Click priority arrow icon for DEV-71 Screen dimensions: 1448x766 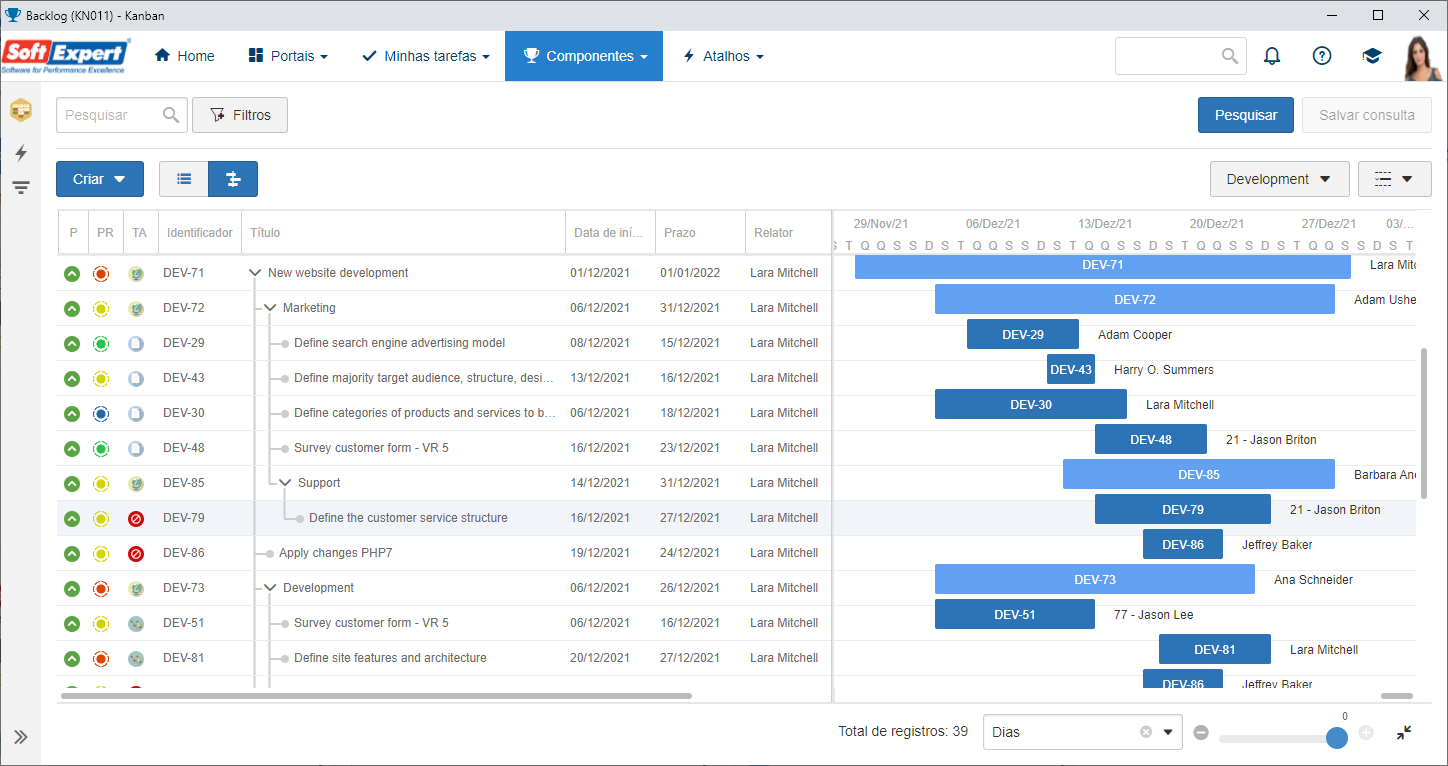72,273
